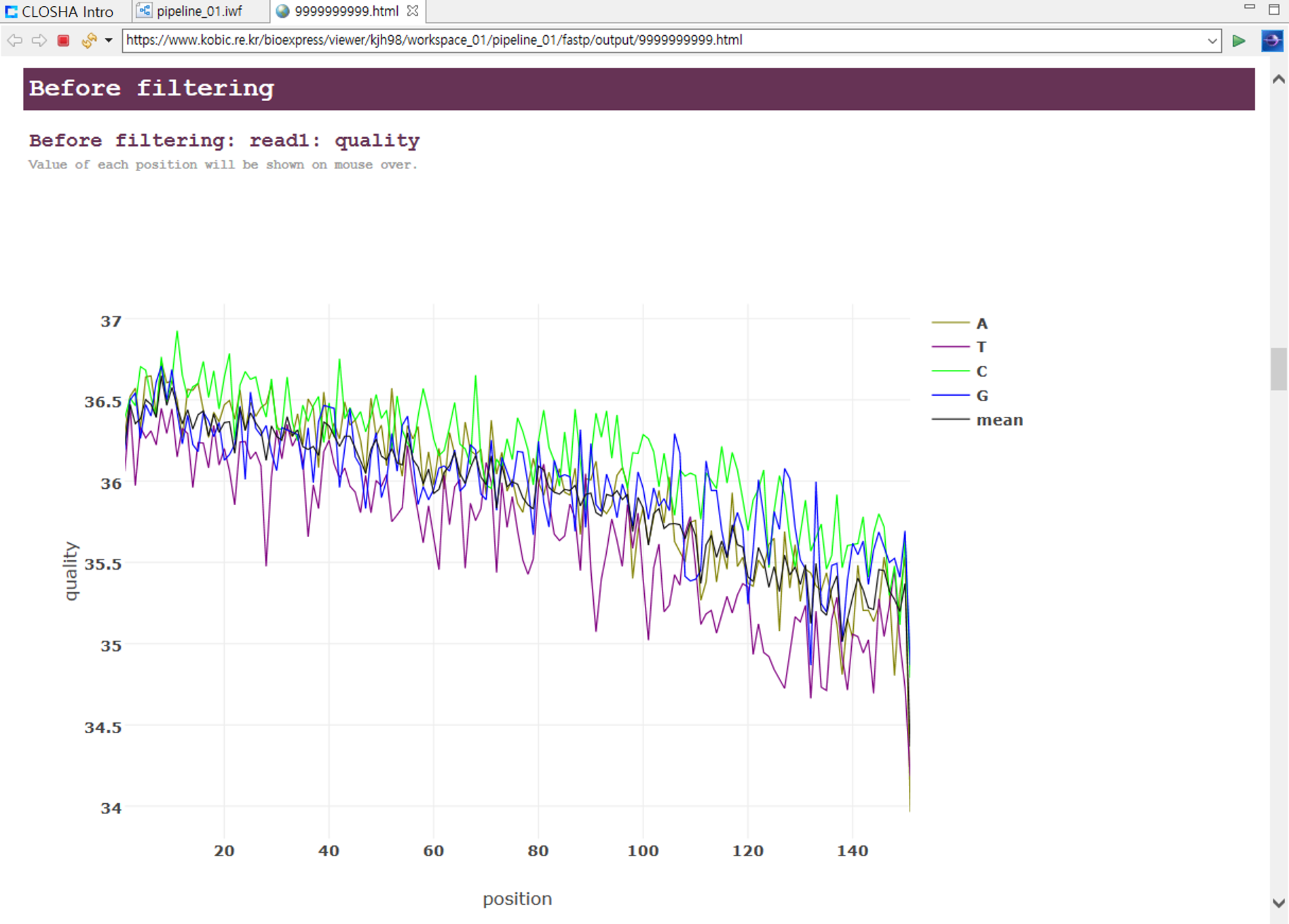
Task: Click the y-axis tick label 36.5
Action: 103,402
